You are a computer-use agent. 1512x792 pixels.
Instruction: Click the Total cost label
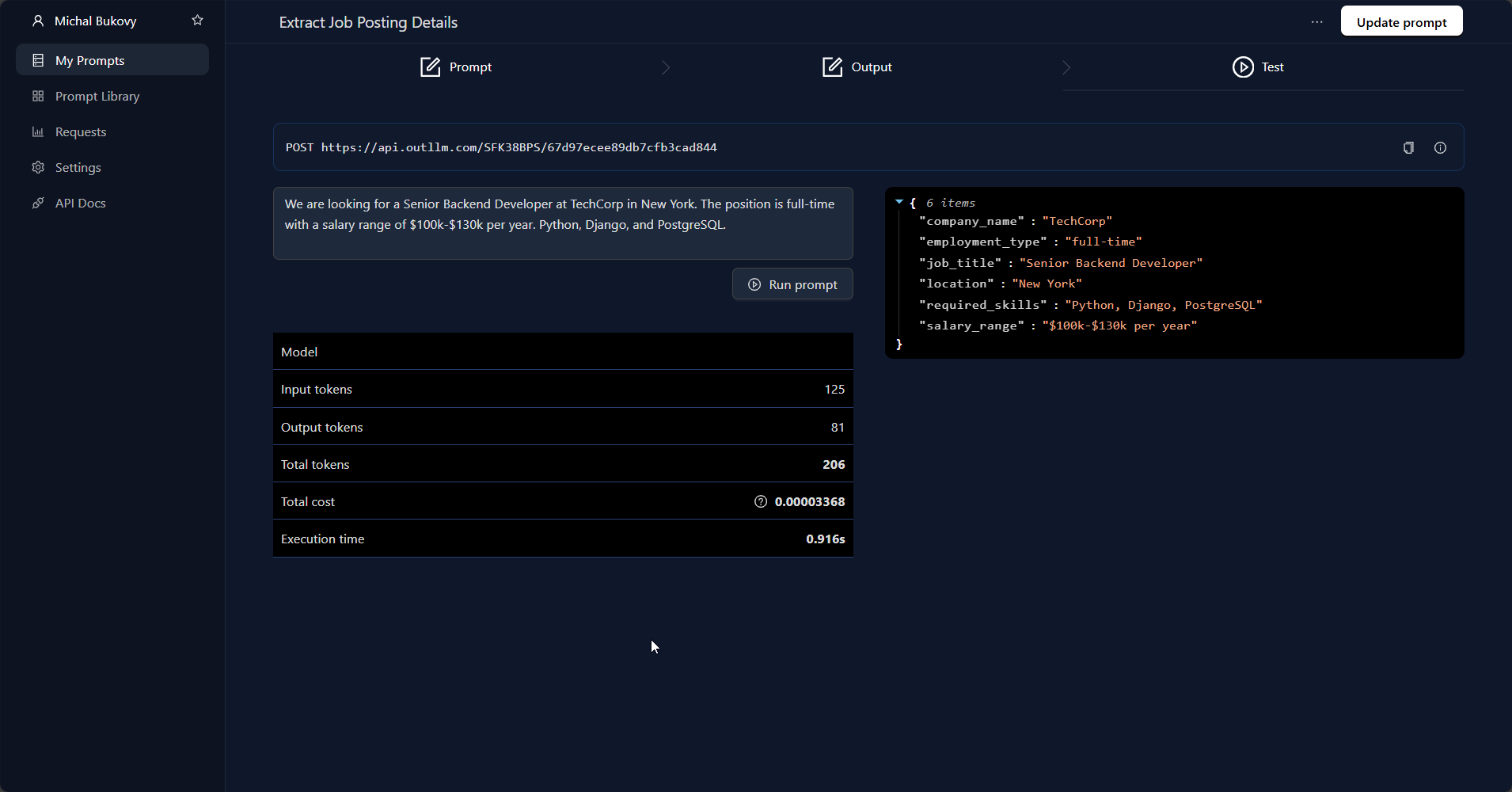[x=308, y=501]
